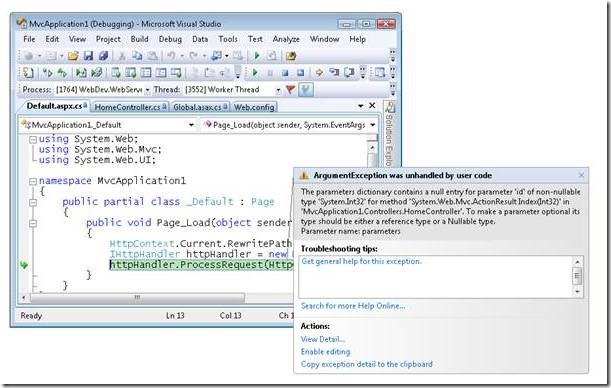This screenshot has width=611, height=388.
Task: Collapse the using directives block
Action: coord(33,140)
